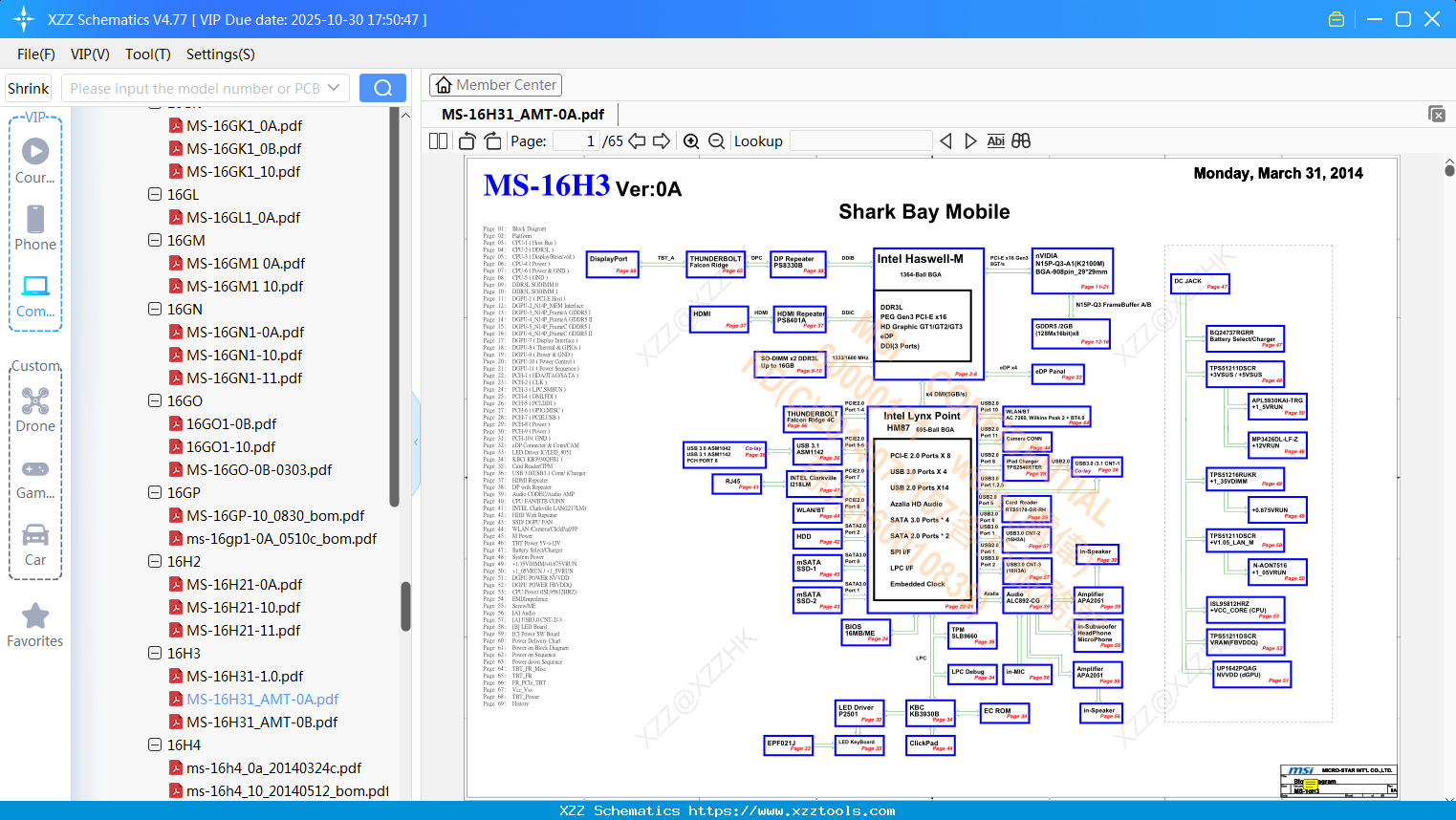Open the Car category in sidebar
The height and width of the screenshot is (820, 1456).
tap(35, 545)
